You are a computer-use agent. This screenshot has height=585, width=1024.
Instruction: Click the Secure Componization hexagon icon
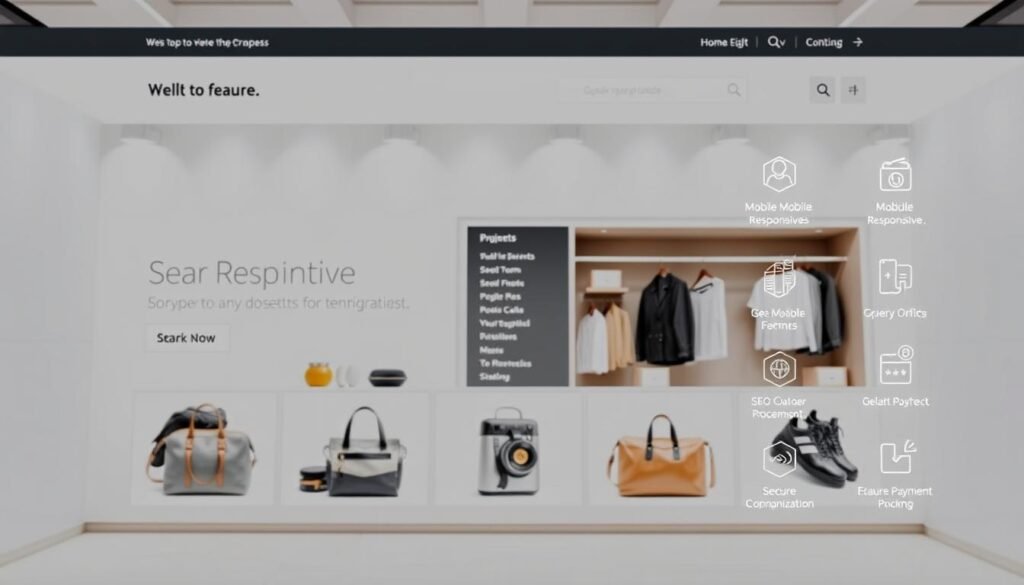coord(779,459)
